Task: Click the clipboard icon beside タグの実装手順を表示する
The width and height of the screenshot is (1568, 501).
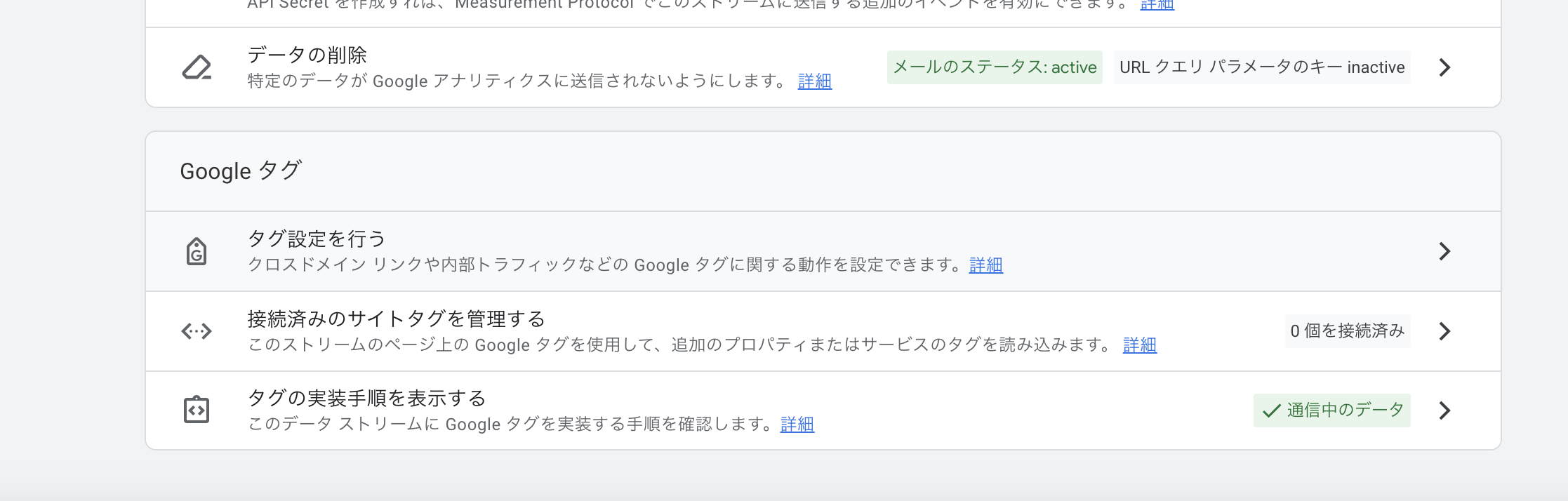Action: (196, 410)
